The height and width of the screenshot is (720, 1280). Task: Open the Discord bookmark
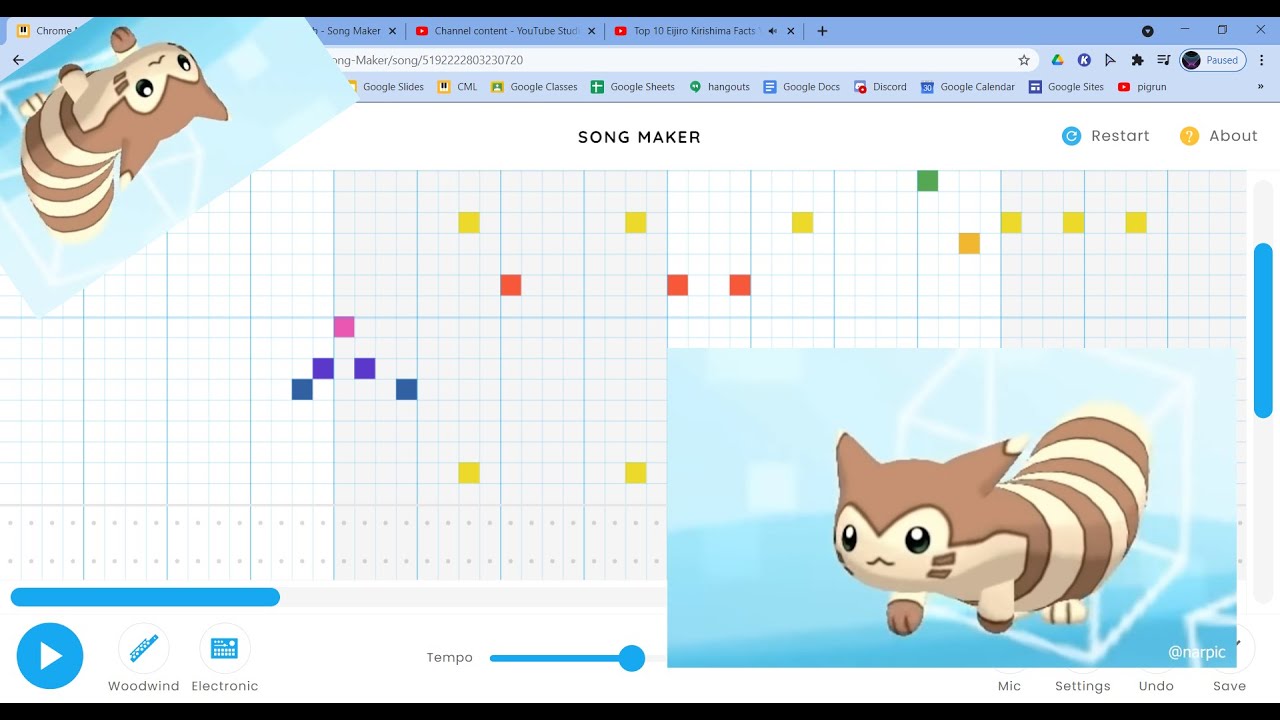880,87
